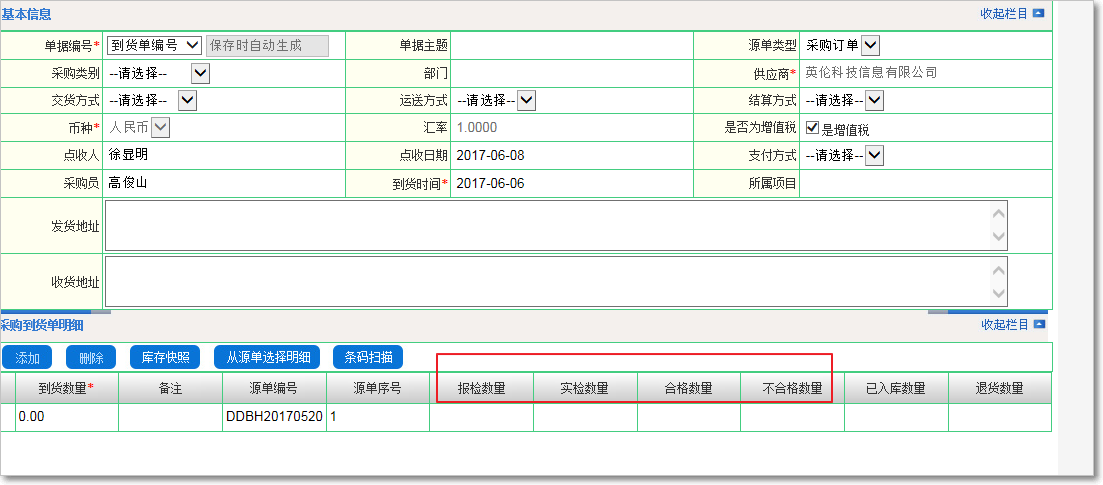Image resolution: width=1103 pixels, height=485 pixels.
Task: Open 库存快照 inventory snapshot
Action: tap(165, 357)
